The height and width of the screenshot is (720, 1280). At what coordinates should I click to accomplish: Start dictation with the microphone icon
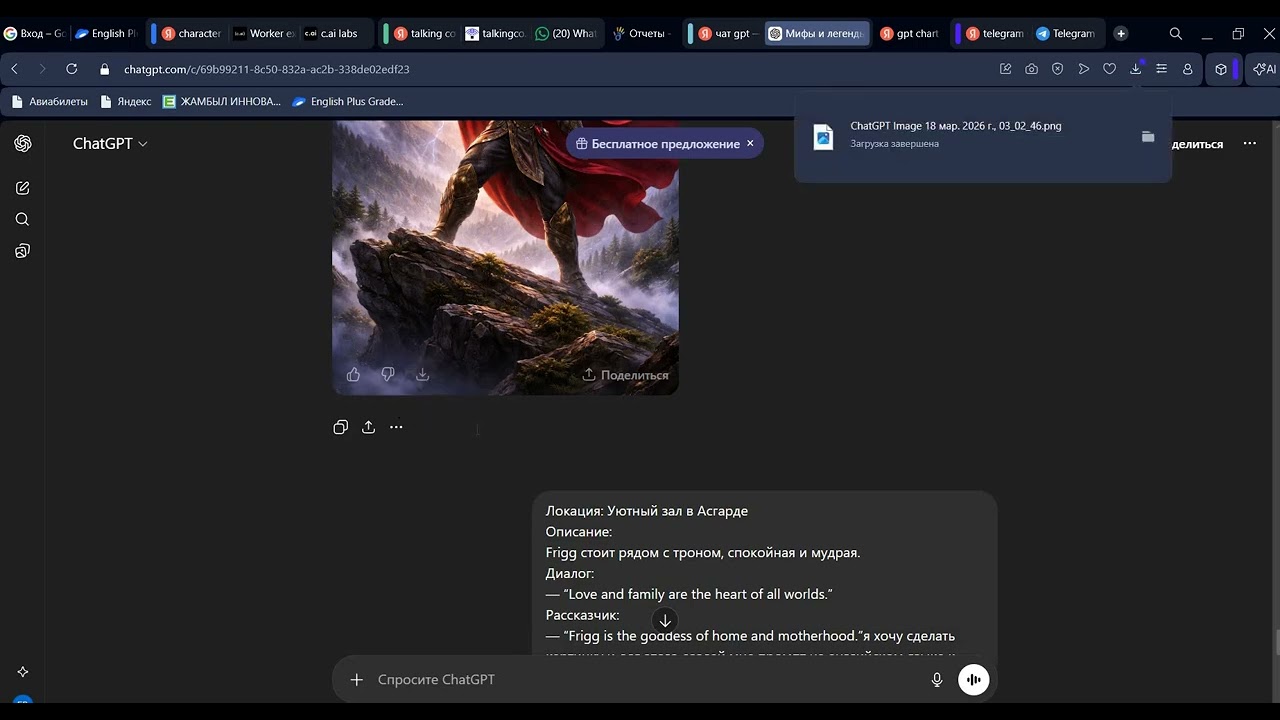pos(937,680)
